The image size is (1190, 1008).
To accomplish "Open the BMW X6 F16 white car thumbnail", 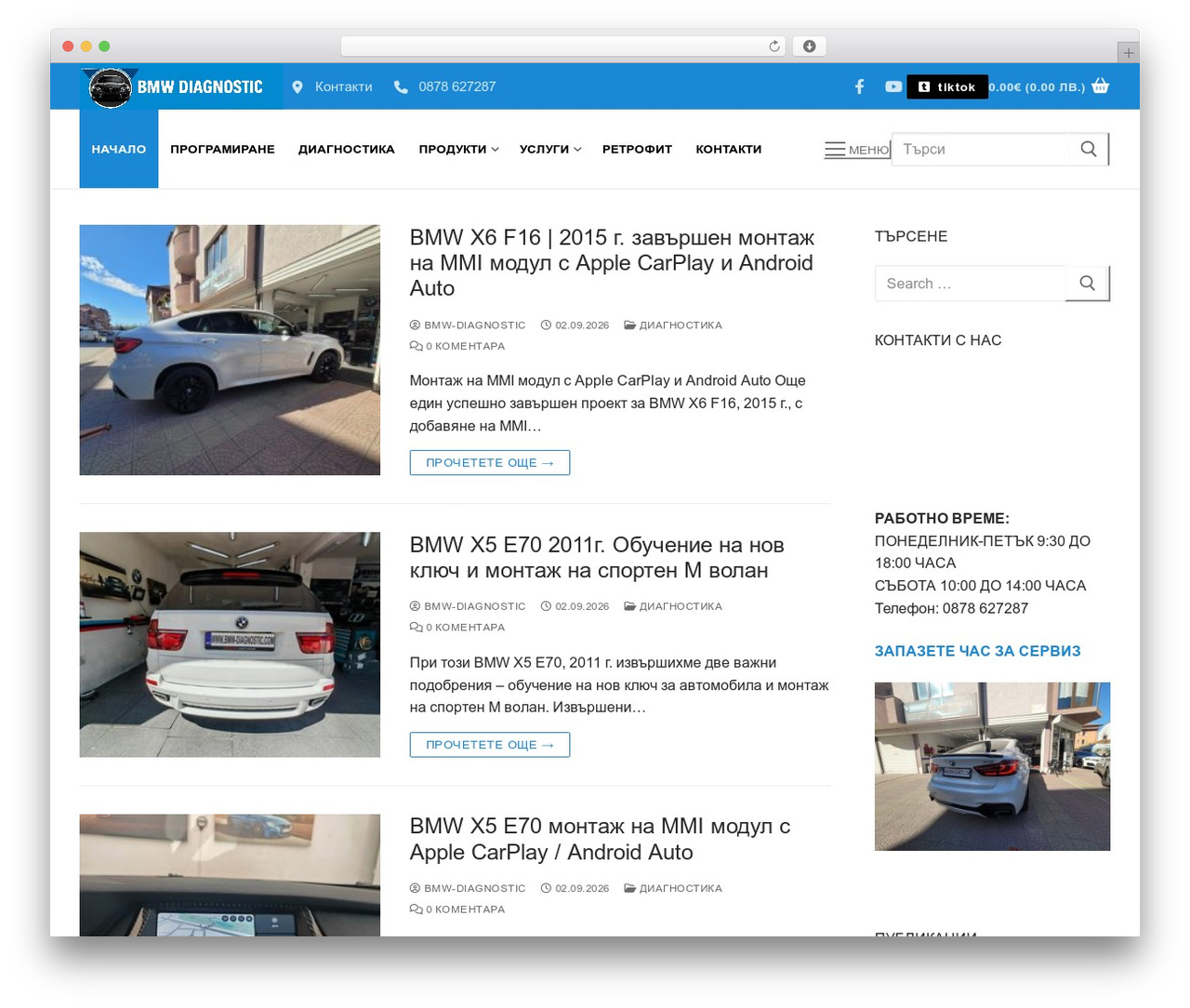I will 230,350.
